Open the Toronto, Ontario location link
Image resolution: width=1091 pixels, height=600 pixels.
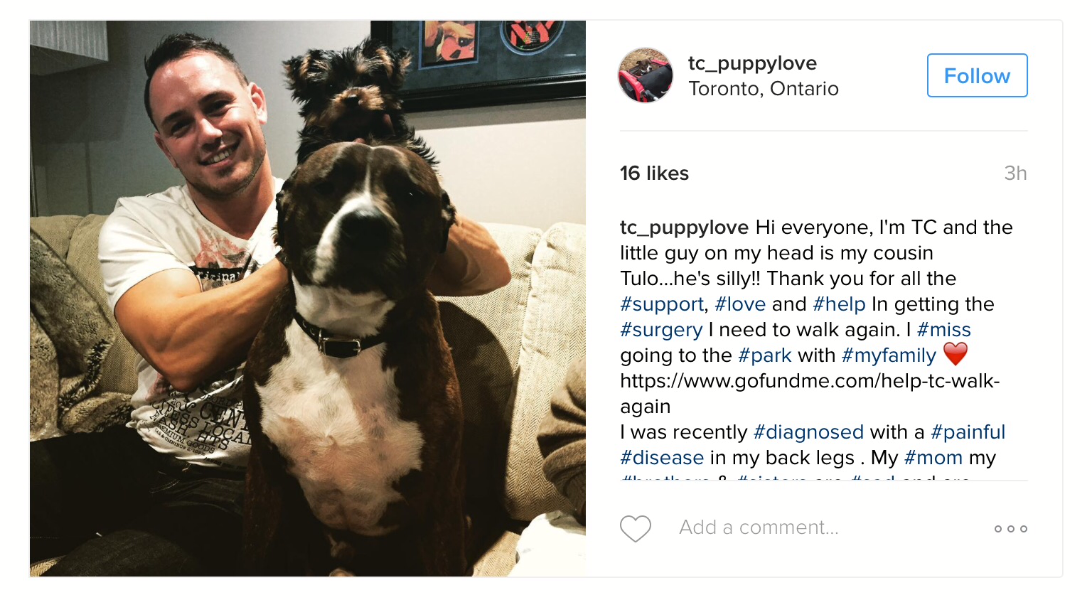pos(763,89)
